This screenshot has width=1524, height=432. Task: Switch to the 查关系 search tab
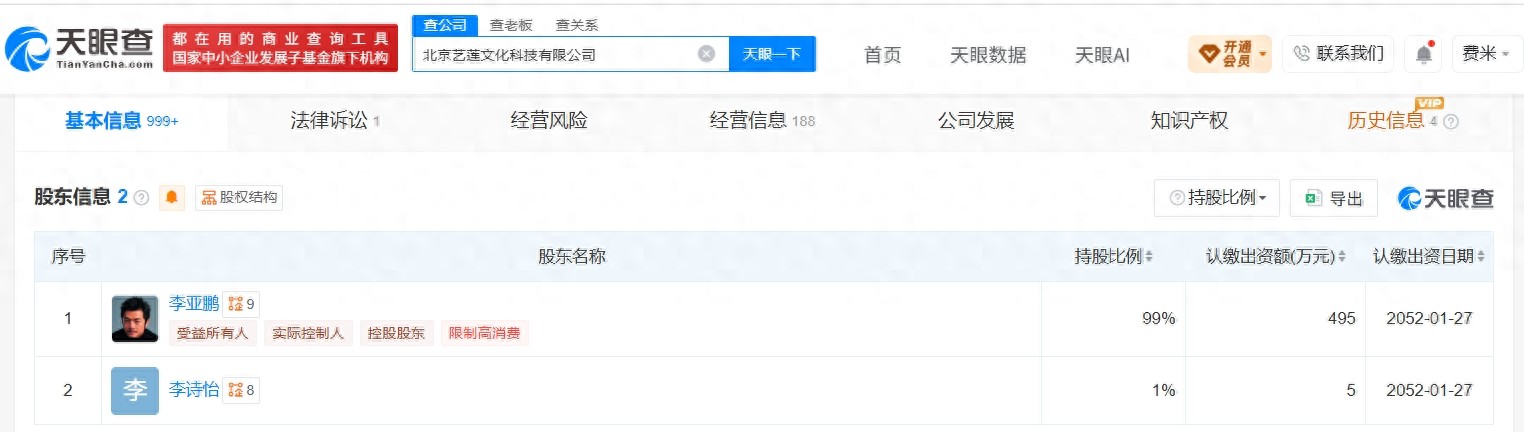577,25
